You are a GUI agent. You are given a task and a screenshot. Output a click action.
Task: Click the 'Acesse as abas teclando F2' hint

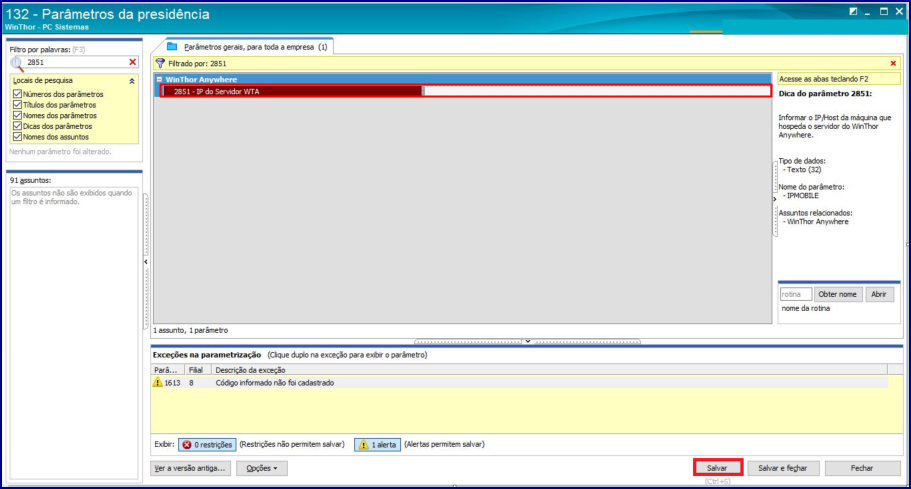(839, 79)
